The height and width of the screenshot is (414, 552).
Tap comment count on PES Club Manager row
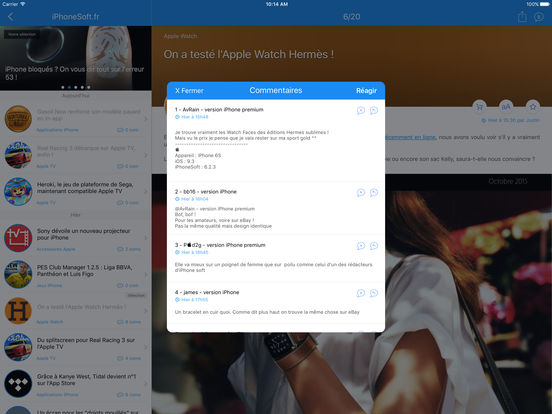pyautogui.click(x=127, y=286)
